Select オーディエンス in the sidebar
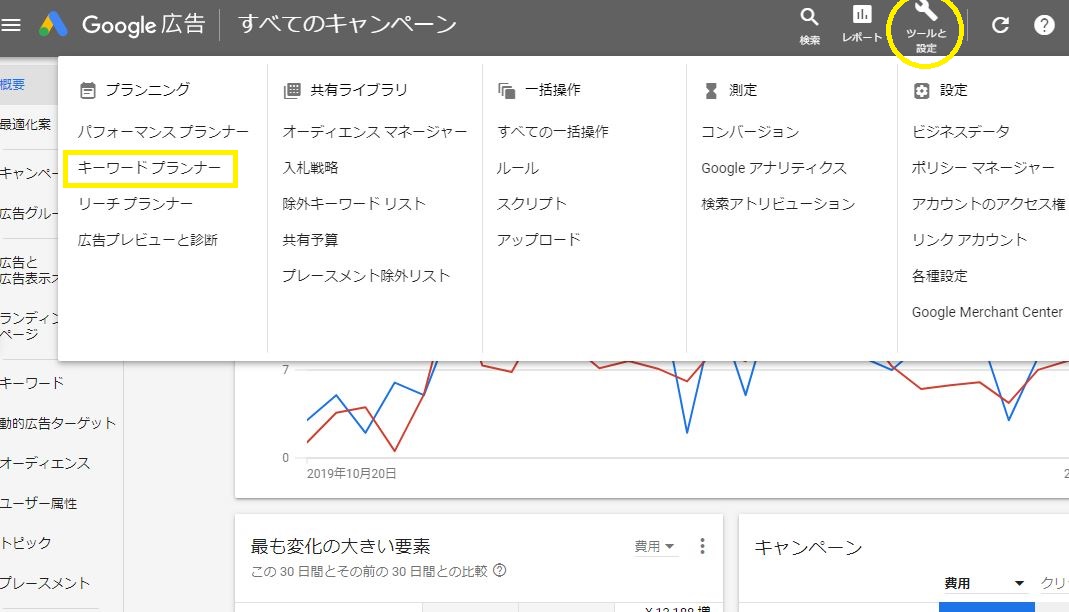 (x=45, y=463)
